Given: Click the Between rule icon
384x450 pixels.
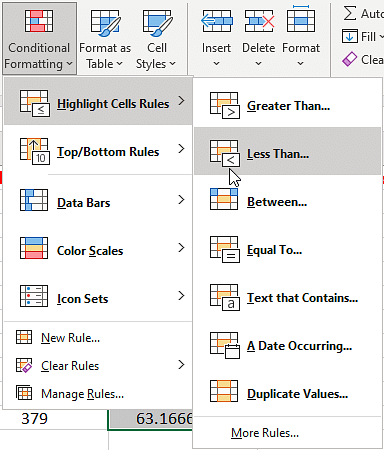Looking at the screenshot, I should coord(224,199).
